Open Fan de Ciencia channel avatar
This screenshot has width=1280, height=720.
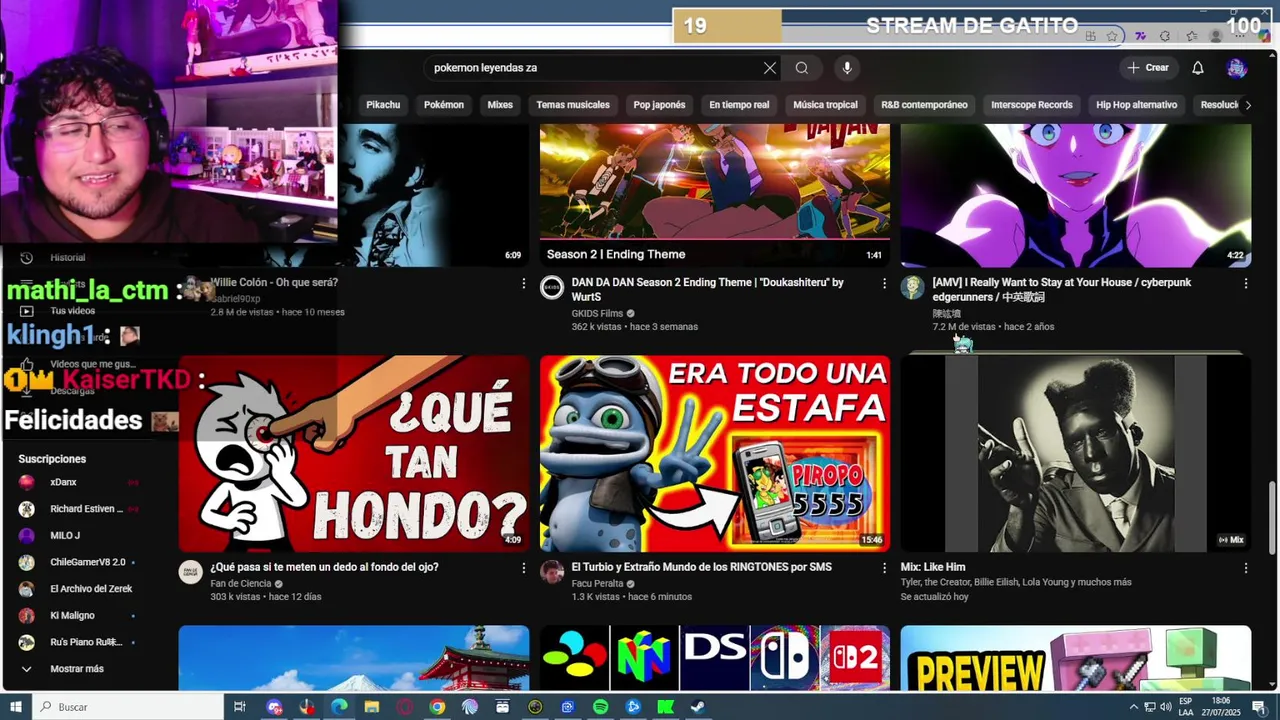(x=190, y=572)
